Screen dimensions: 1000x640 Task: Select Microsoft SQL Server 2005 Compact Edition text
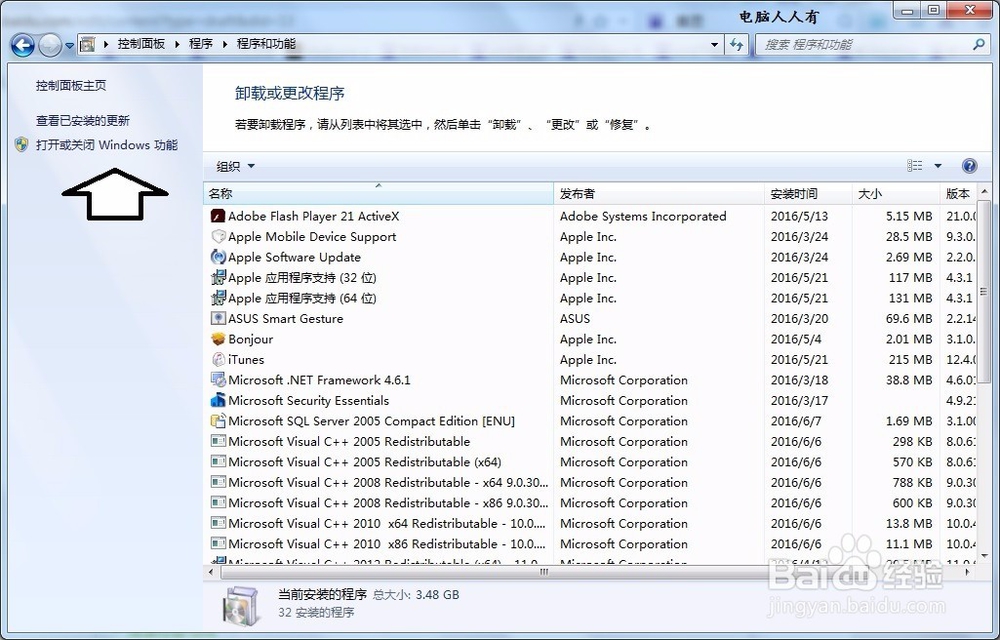tap(371, 421)
